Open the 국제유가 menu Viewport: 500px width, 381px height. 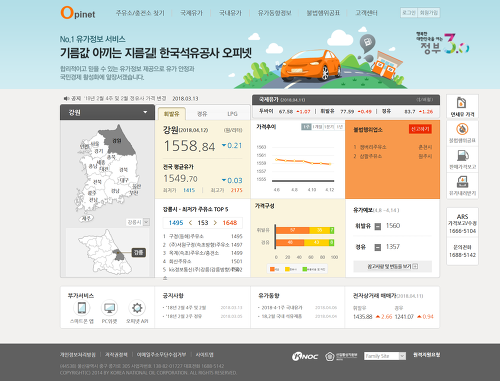pyautogui.click(x=191, y=13)
